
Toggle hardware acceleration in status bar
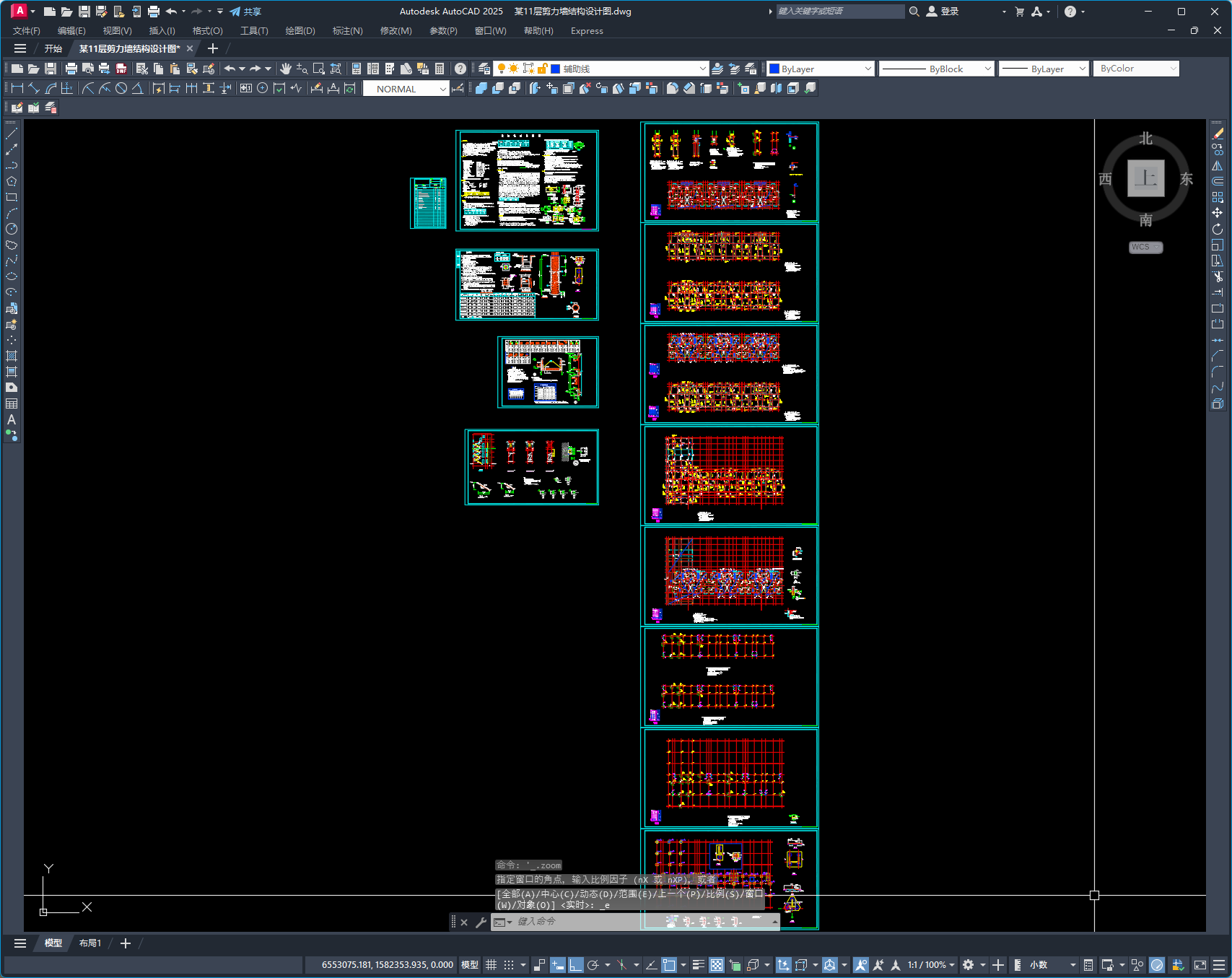(1157, 965)
